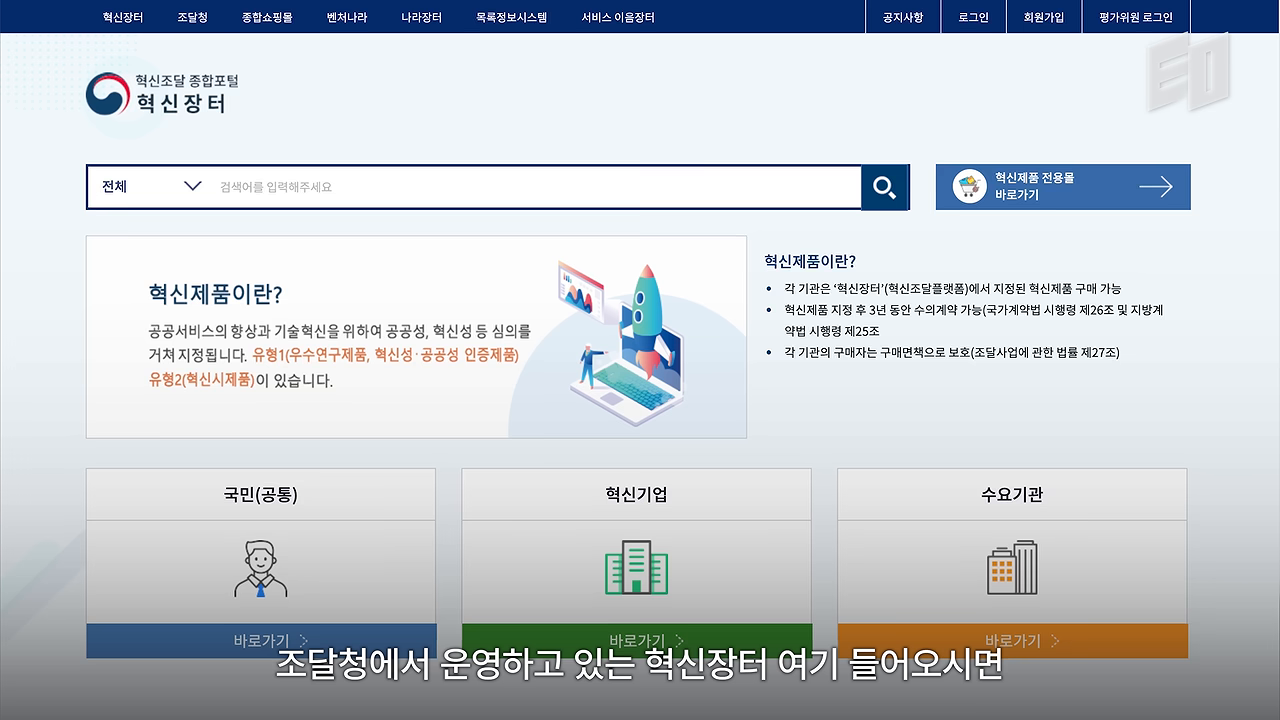This screenshot has width=1280, height=720.
Task: Open 혁신장터 in the top navigation
Action: [x=123, y=17]
